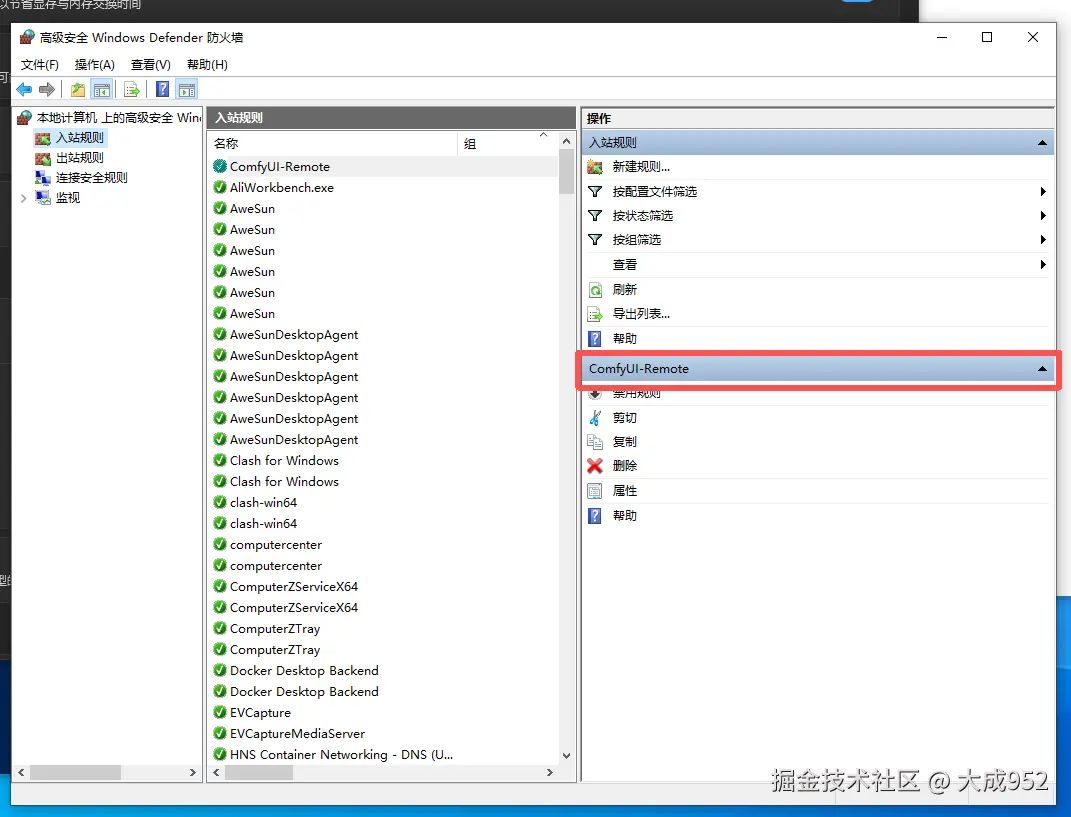Maximize the firewall window
The width and height of the screenshot is (1071, 817).
[987, 37]
